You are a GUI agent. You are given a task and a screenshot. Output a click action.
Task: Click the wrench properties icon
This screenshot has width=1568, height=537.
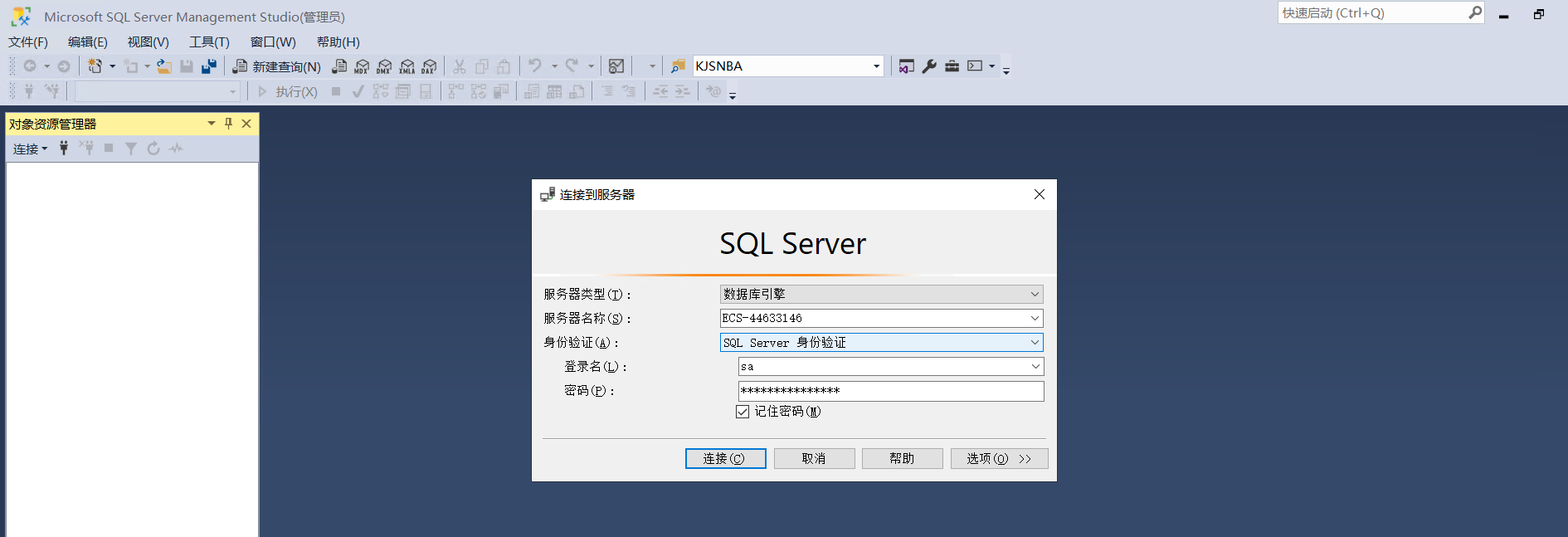click(x=929, y=66)
